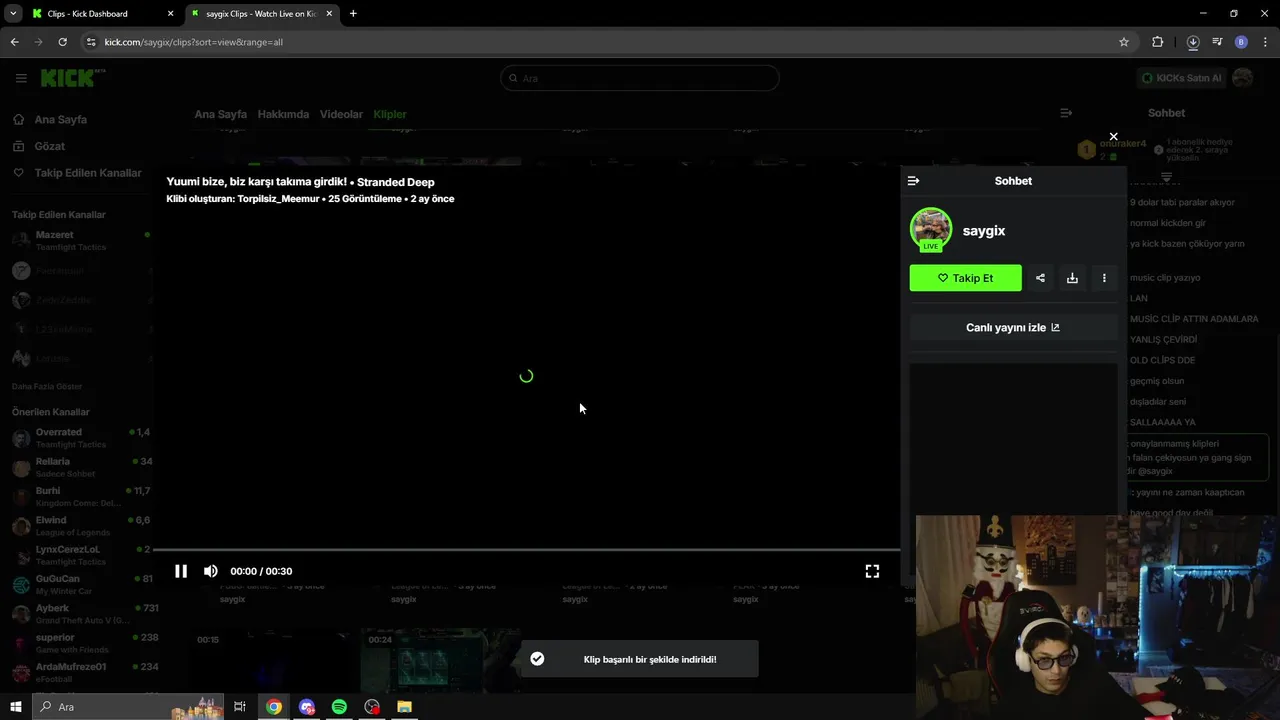Screen dimensions: 1280x720
Task: Select the channel Ana Sayfa tab
Action: [x=220, y=114]
